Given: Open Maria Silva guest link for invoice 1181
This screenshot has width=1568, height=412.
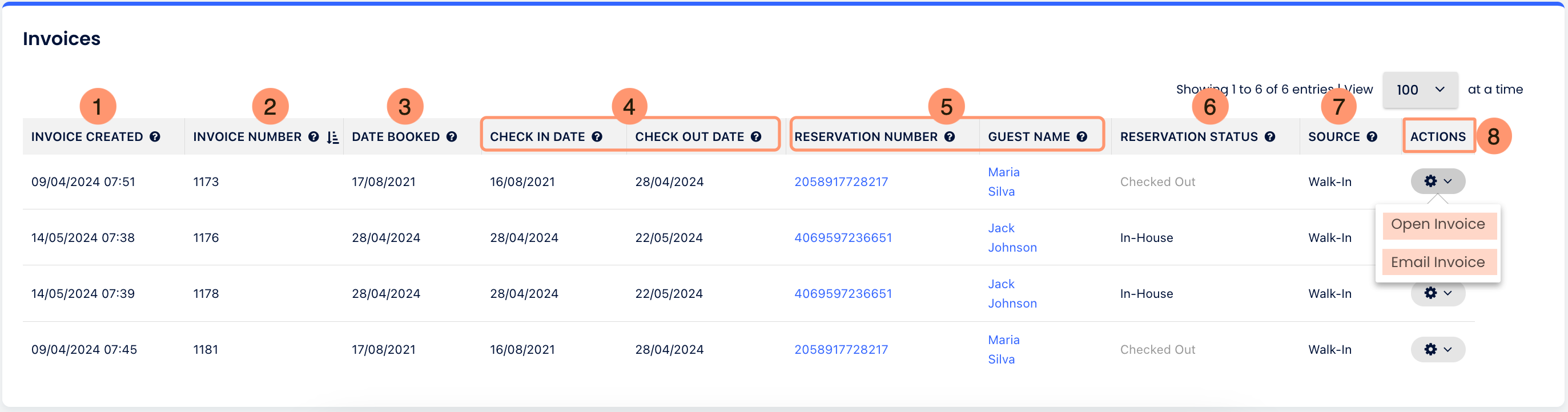Looking at the screenshot, I should pyautogui.click(x=1003, y=349).
